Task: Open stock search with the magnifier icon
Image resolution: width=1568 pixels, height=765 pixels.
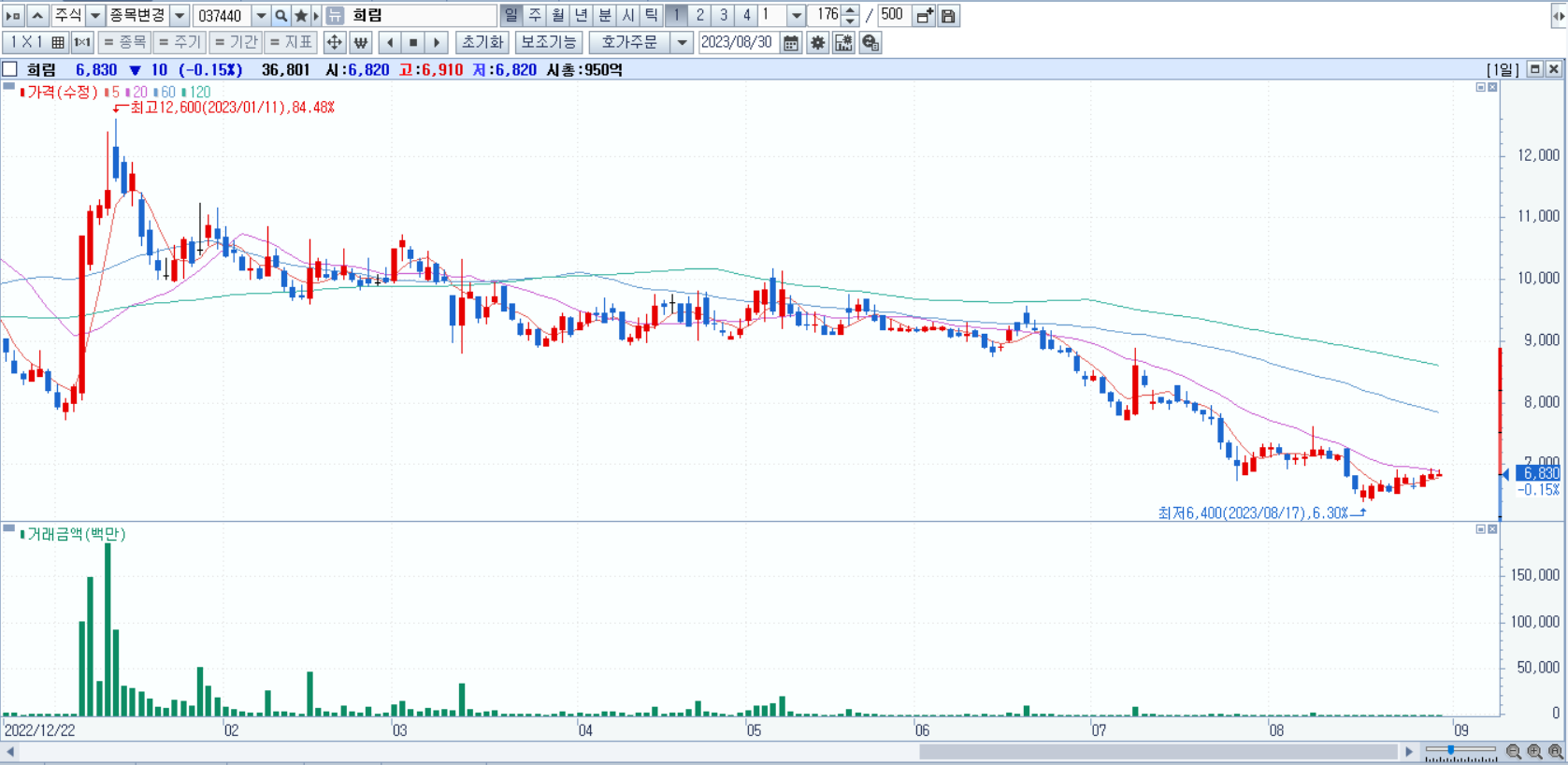Action: 281,16
